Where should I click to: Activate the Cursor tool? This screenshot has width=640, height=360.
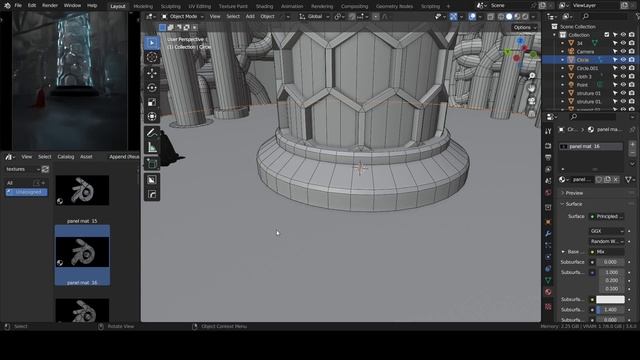tap(152, 58)
